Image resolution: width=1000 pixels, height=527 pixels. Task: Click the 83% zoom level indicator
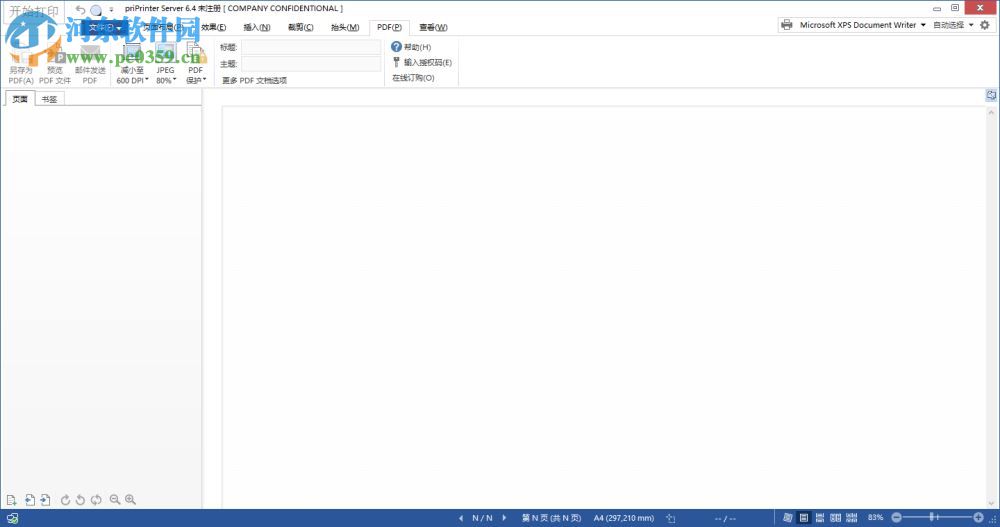click(x=876, y=517)
